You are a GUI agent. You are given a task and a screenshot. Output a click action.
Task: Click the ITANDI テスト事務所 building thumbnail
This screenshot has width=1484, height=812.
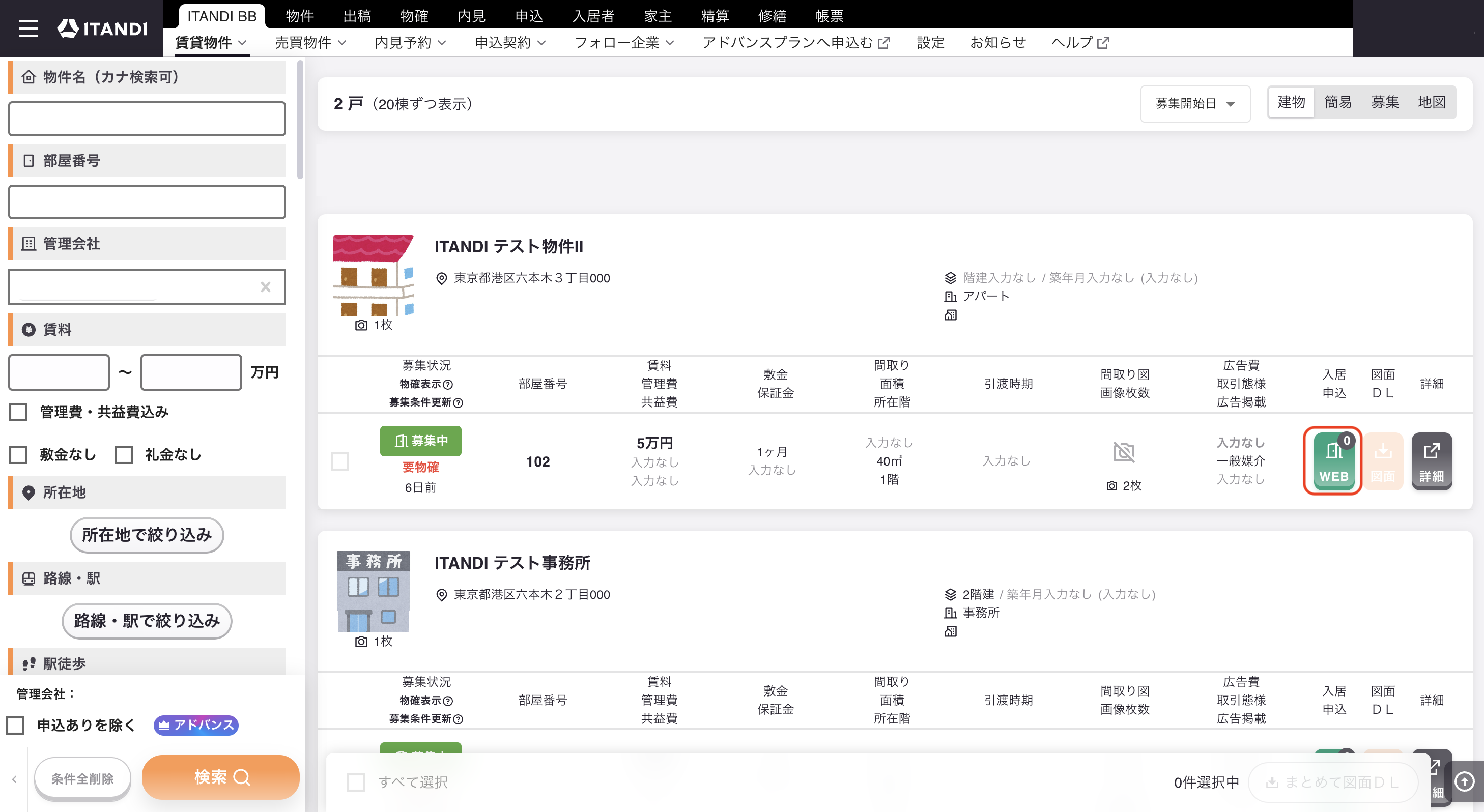(x=374, y=591)
